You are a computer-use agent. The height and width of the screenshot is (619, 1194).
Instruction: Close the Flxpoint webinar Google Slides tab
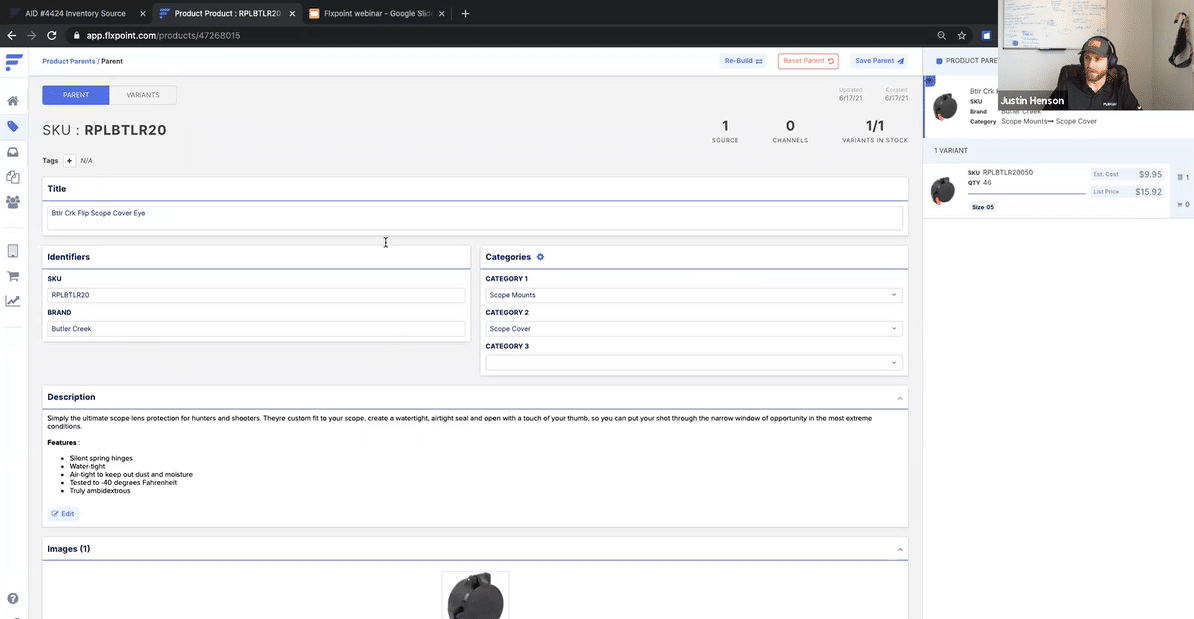point(442,14)
